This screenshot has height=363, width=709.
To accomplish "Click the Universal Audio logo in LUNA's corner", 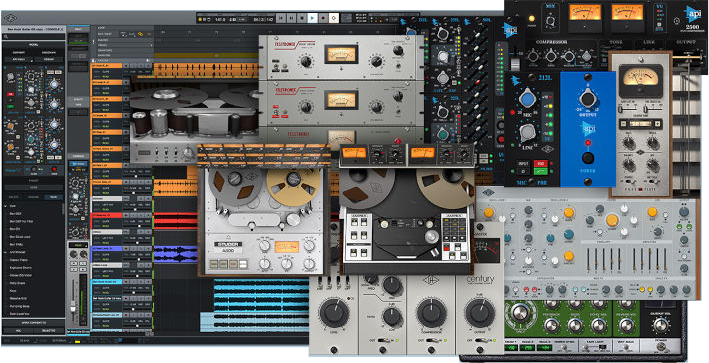I will click(10, 19).
